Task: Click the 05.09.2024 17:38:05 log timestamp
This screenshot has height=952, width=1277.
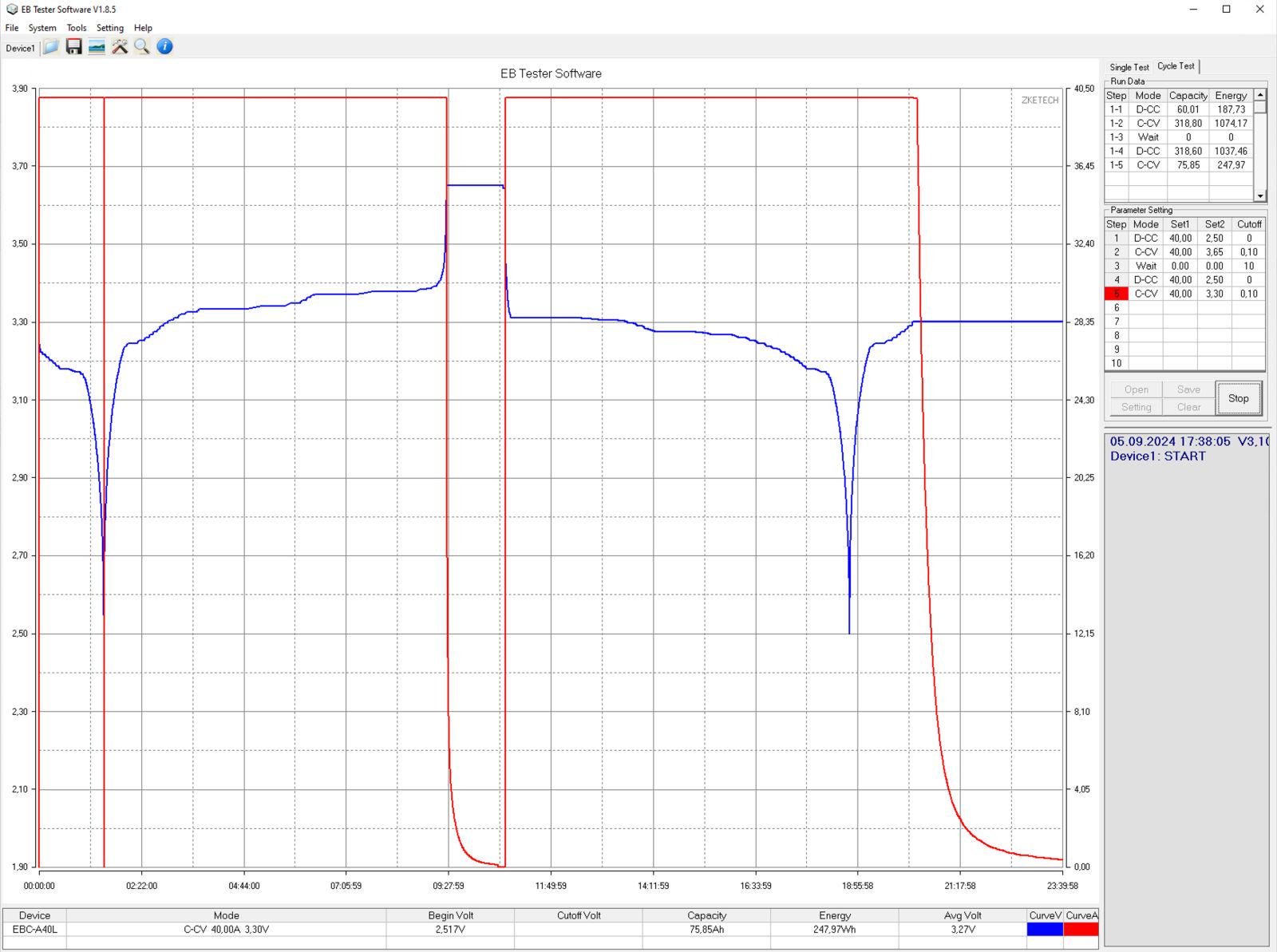Action: (1170, 441)
